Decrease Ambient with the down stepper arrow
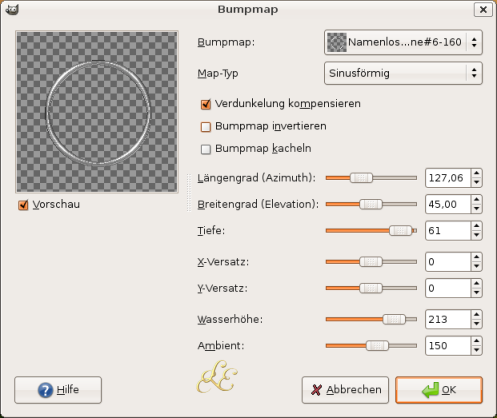Screen dimensions: 497x418 476,350
